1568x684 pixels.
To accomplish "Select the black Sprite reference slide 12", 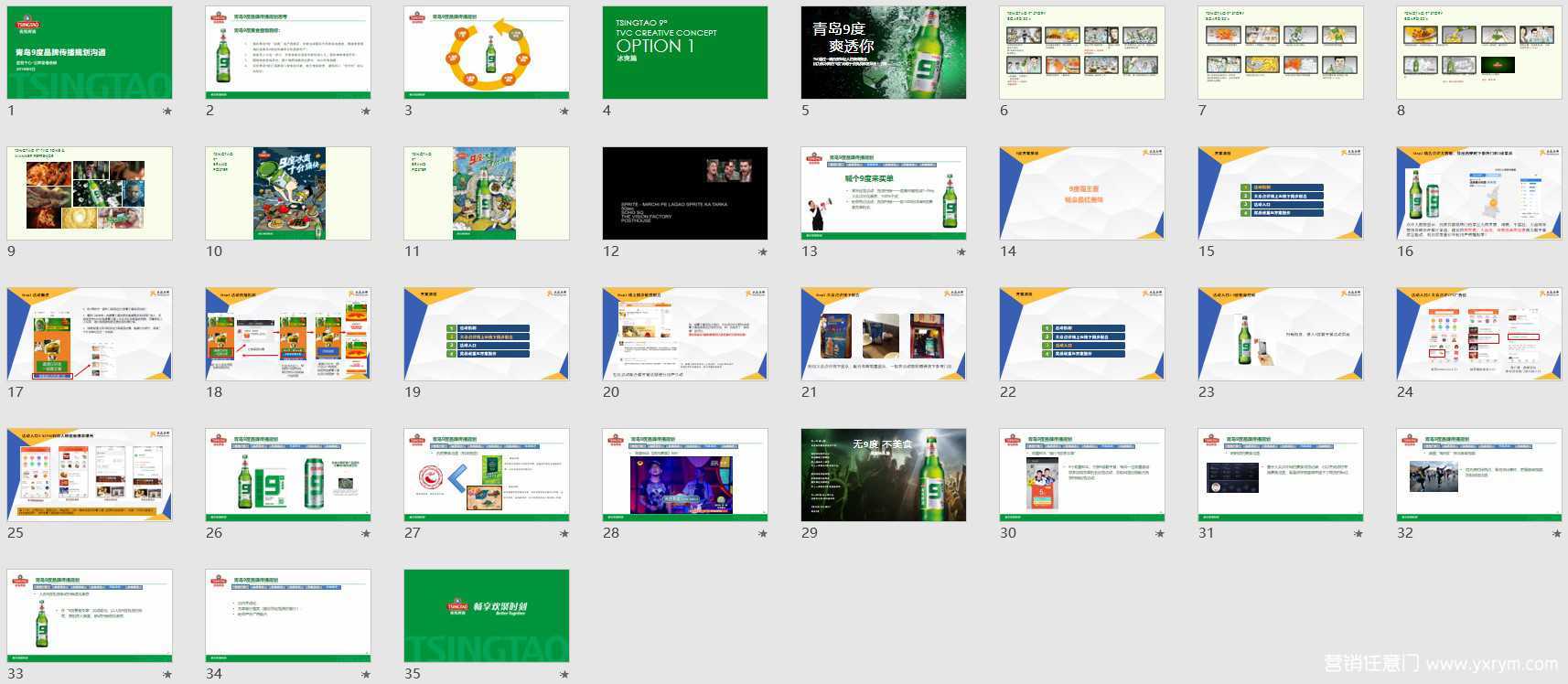I will [x=685, y=194].
